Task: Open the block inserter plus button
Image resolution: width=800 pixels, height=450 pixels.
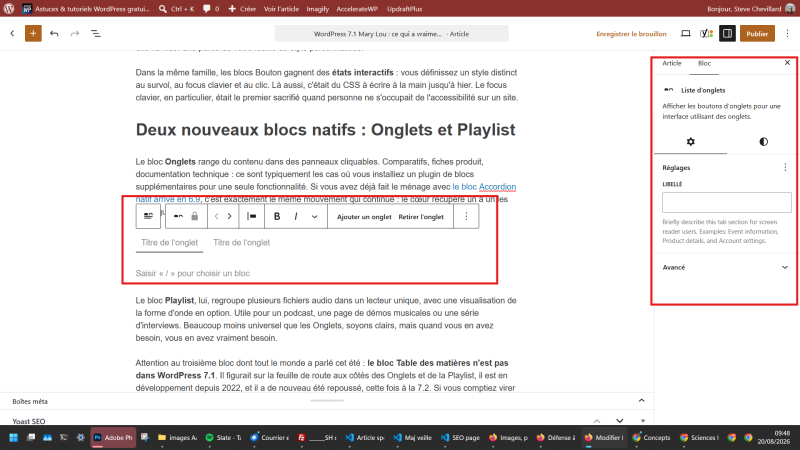Action: (33, 34)
